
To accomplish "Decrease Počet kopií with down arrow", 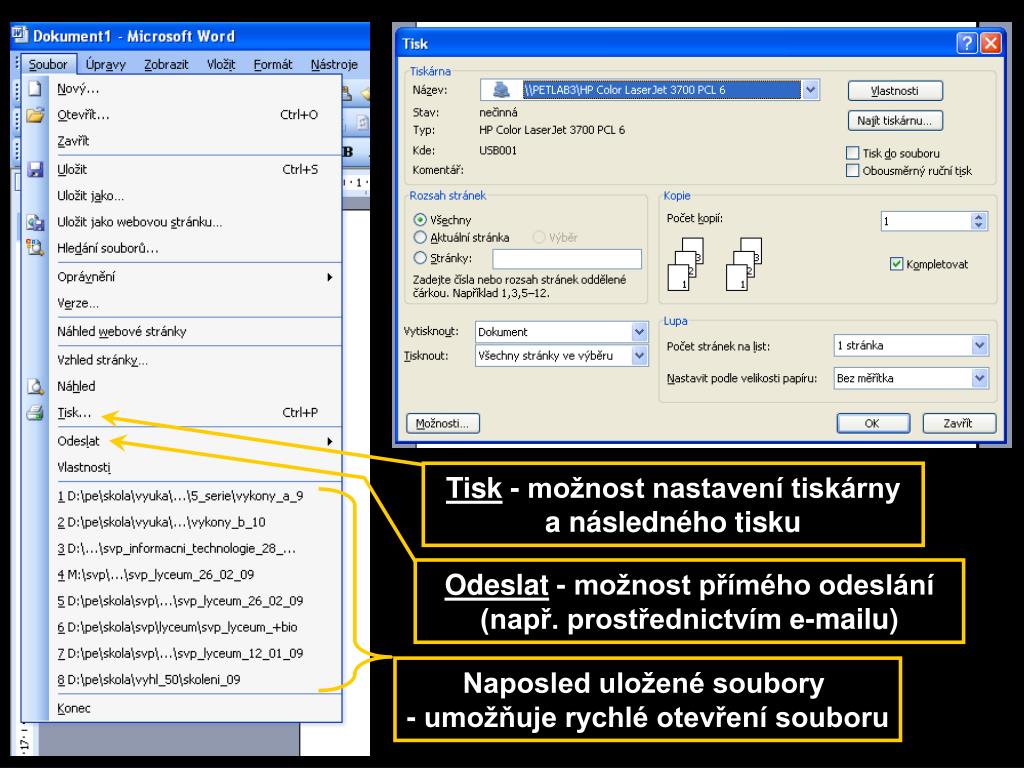I will [x=978, y=225].
